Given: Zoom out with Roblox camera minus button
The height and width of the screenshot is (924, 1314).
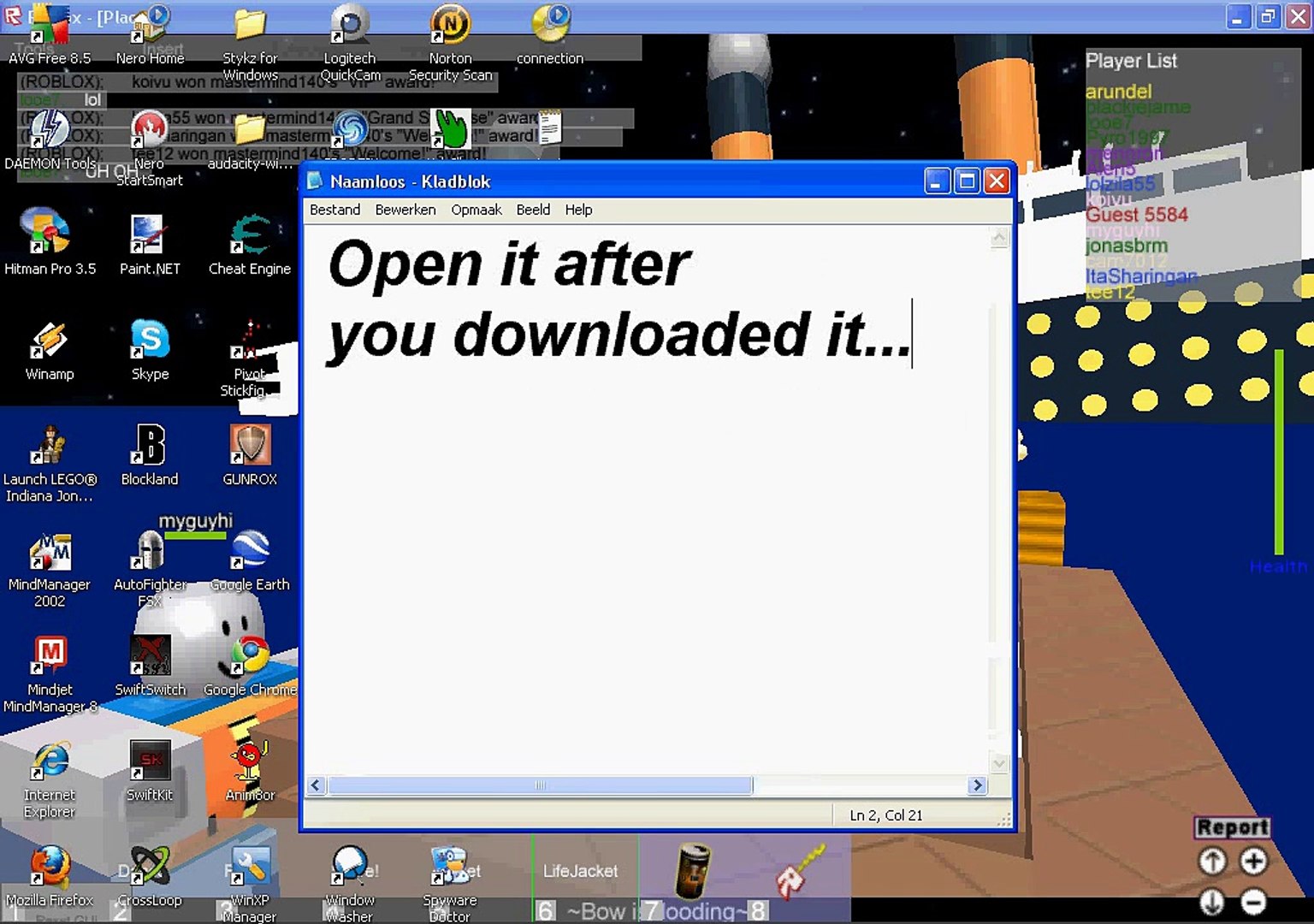Looking at the screenshot, I should click(1254, 901).
